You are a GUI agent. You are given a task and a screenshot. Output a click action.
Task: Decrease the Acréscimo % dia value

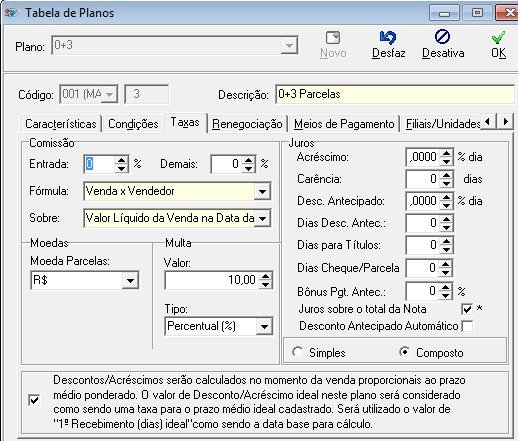coord(446,161)
